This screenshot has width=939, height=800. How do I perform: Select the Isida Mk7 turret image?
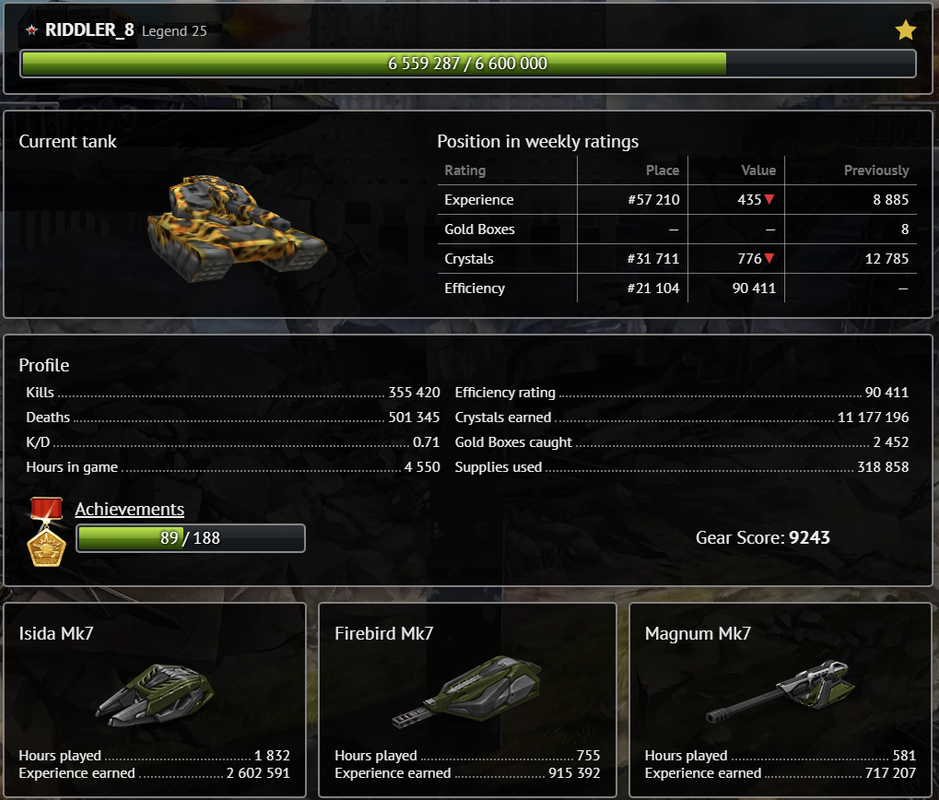click(155, 695)
